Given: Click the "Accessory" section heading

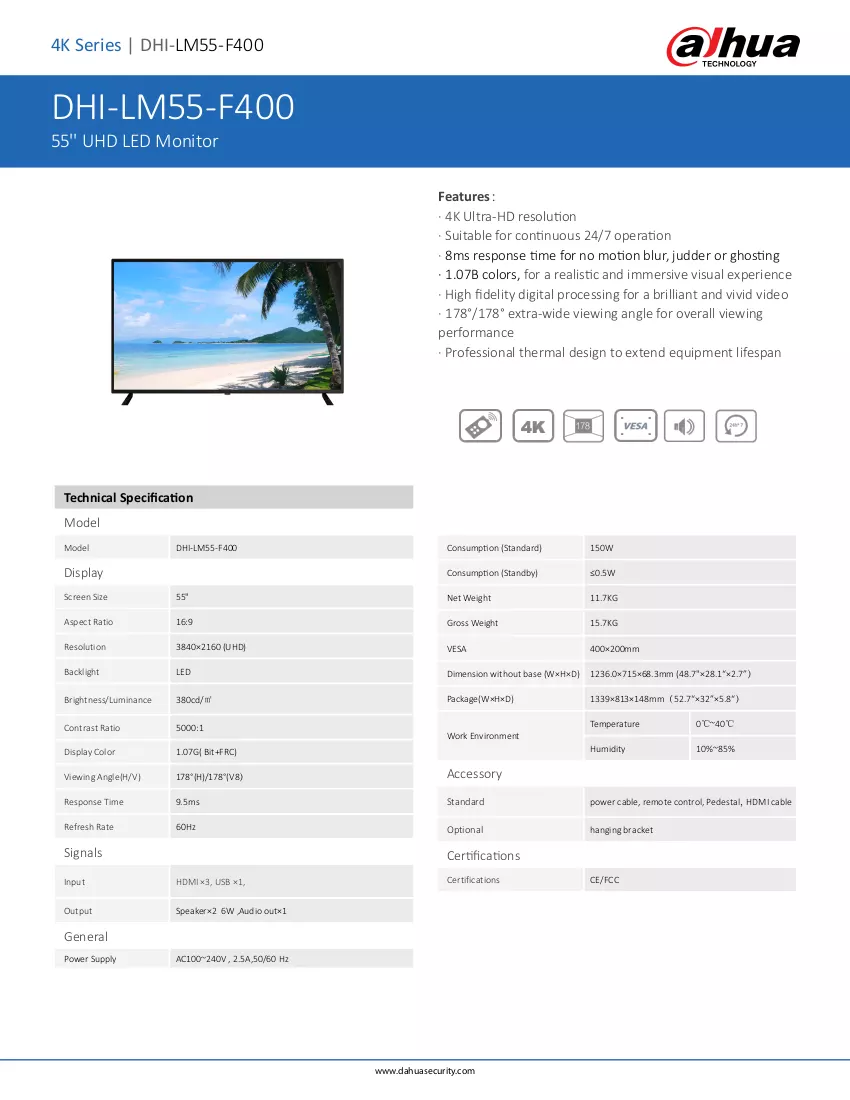Looking at the screenshot, I should click(x=474, y=774).
